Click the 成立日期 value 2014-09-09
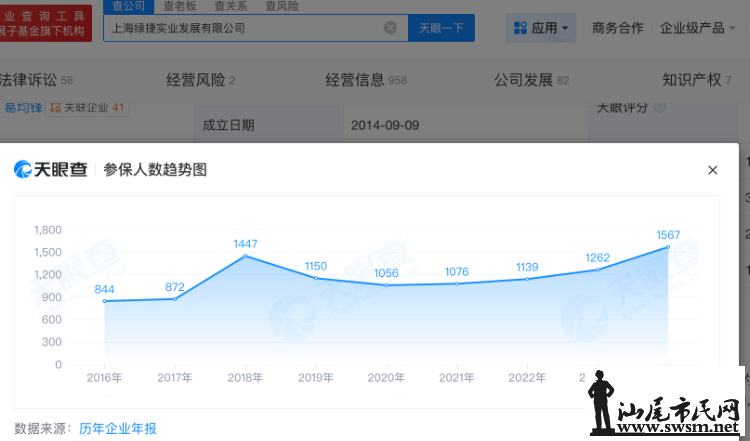Viewport: 750px width, 441px height. click(385, 125)
